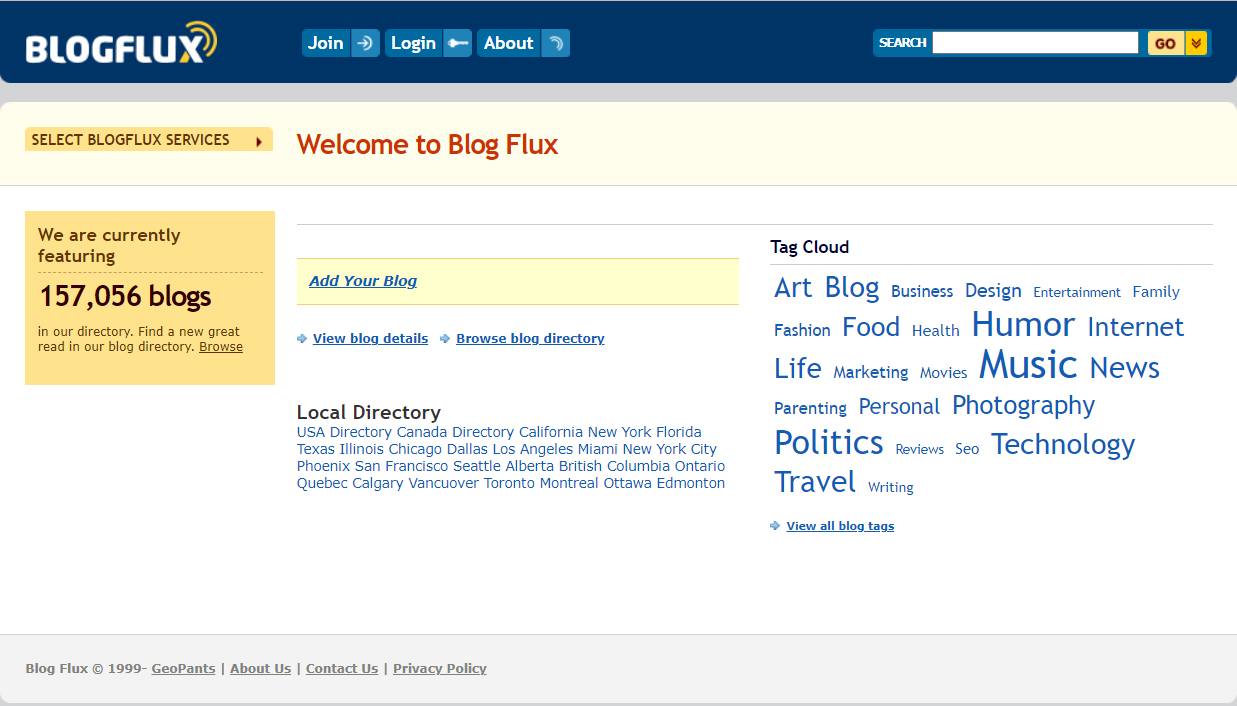Click the GO search button
Screen dimensions: 1237x706
1166,43
